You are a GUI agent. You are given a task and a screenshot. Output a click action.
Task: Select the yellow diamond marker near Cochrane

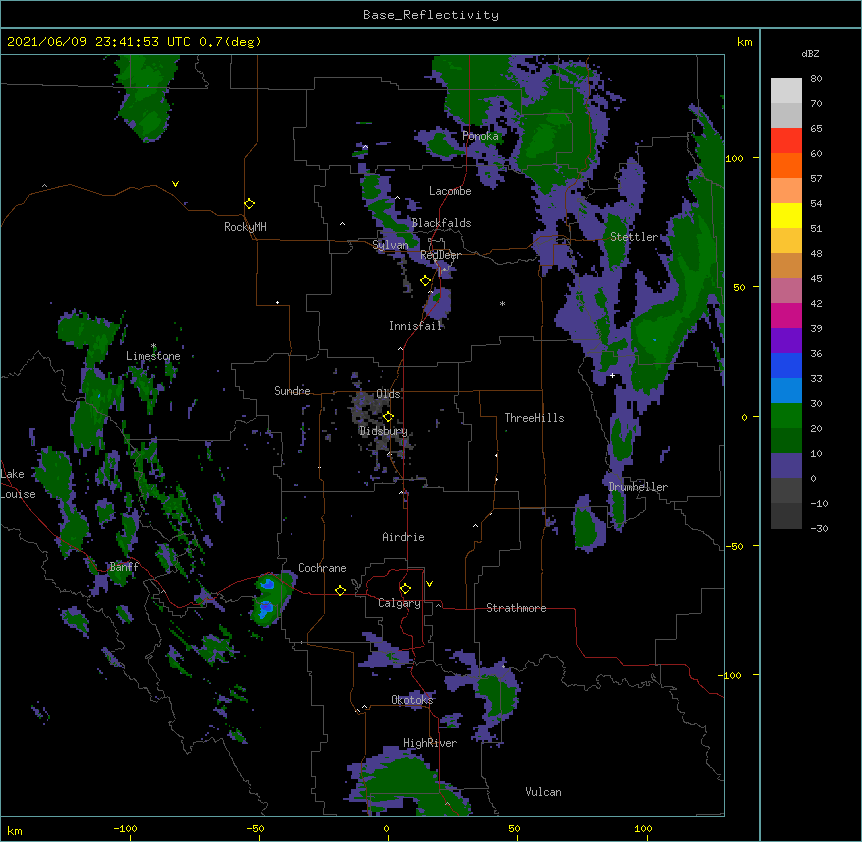340,590
